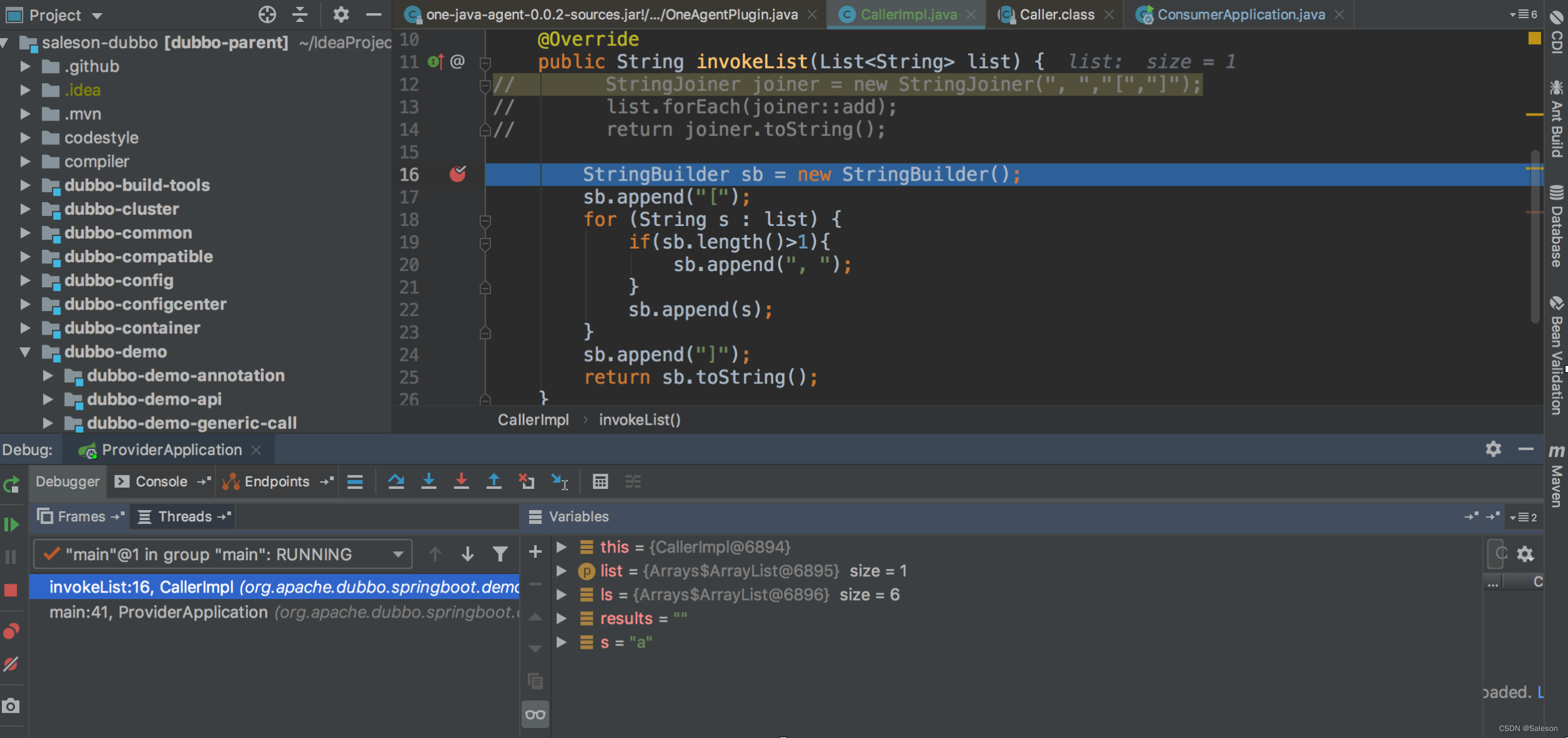This screenshot has height=738, width=1568.
Task: Click Collapse All icon in Project panel
Action: (x=300, y=14)
